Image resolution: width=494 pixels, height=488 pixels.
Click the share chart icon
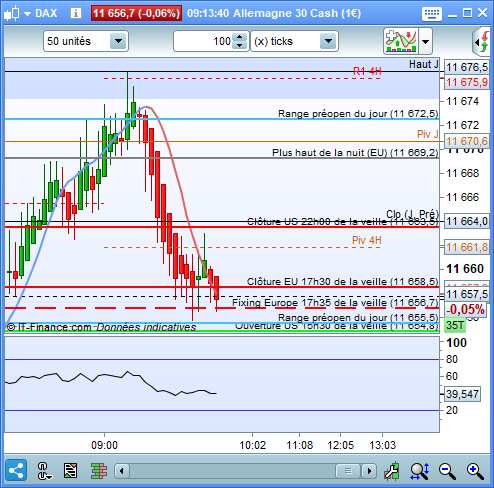click(16, 471)
